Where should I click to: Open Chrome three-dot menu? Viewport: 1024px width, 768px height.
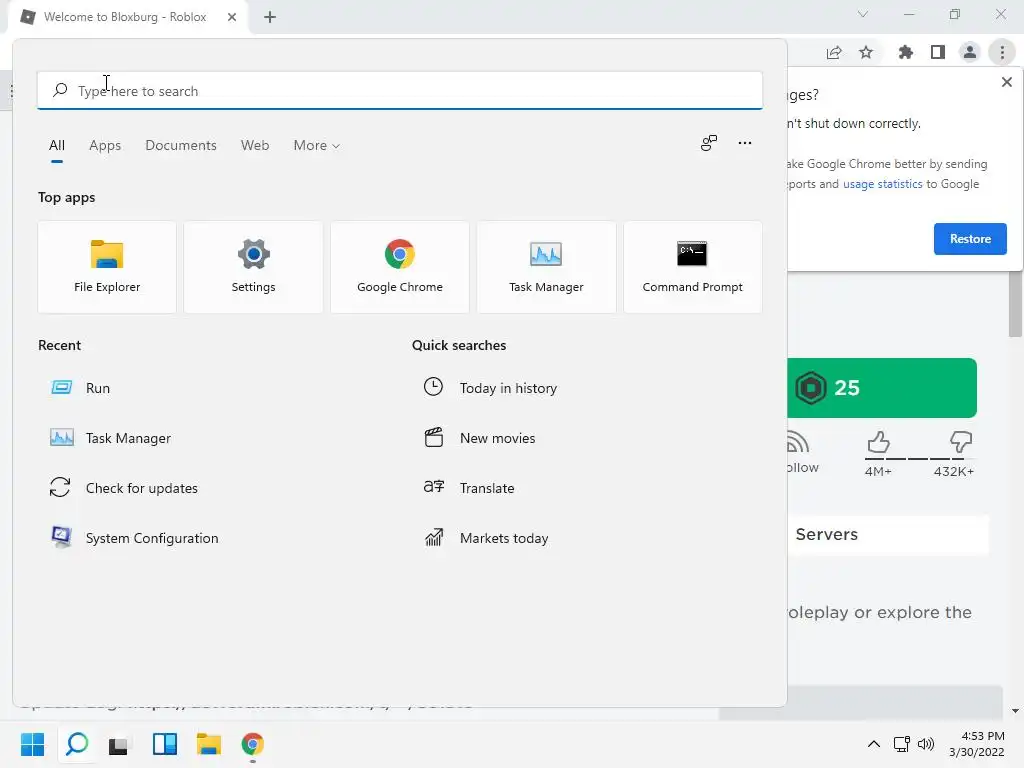(1002, 52)
